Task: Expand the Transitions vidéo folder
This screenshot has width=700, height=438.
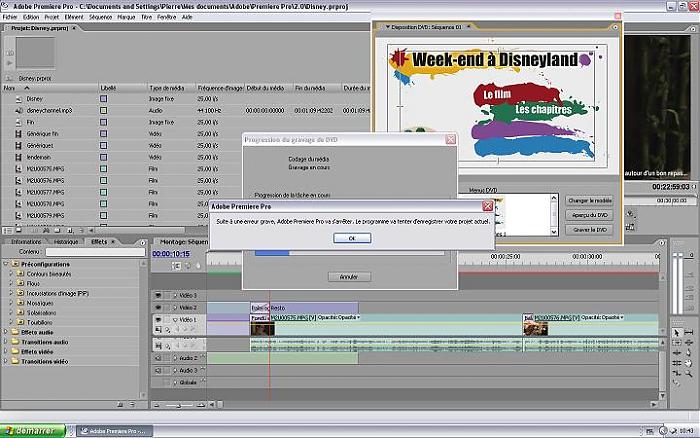Action: click(x=6, y=361)
